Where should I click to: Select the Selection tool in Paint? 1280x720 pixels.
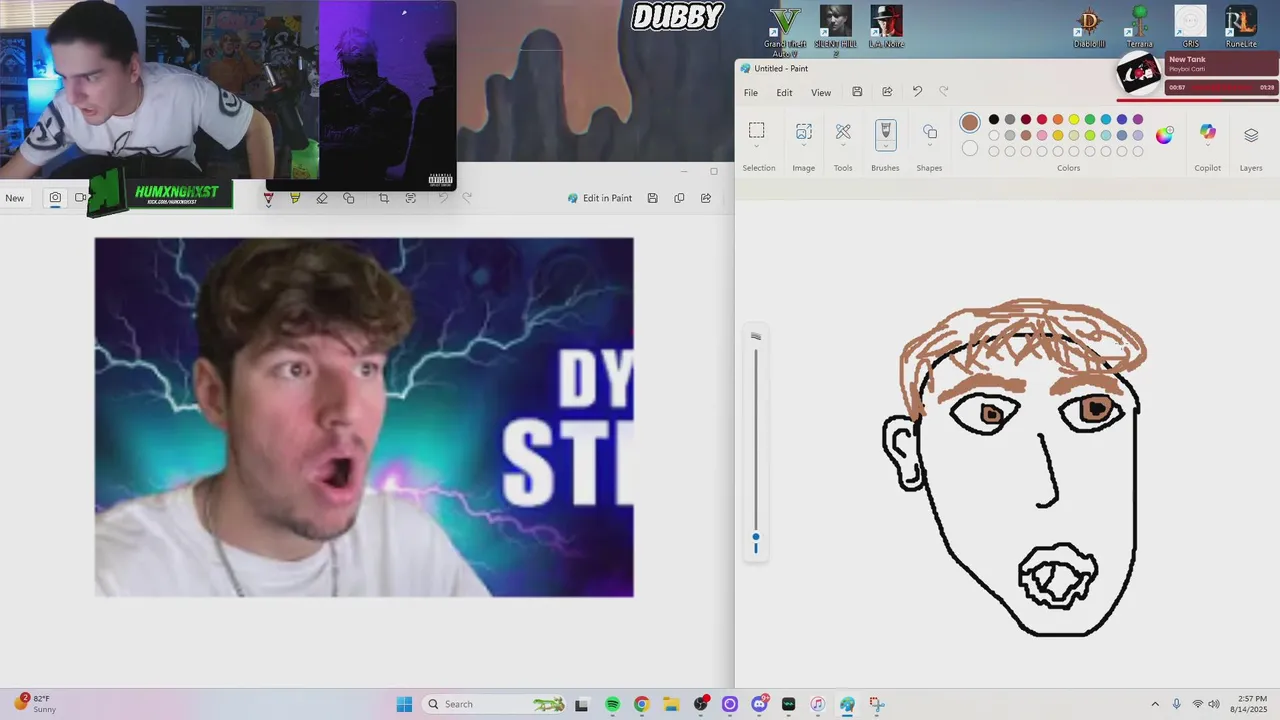[757, 131]
